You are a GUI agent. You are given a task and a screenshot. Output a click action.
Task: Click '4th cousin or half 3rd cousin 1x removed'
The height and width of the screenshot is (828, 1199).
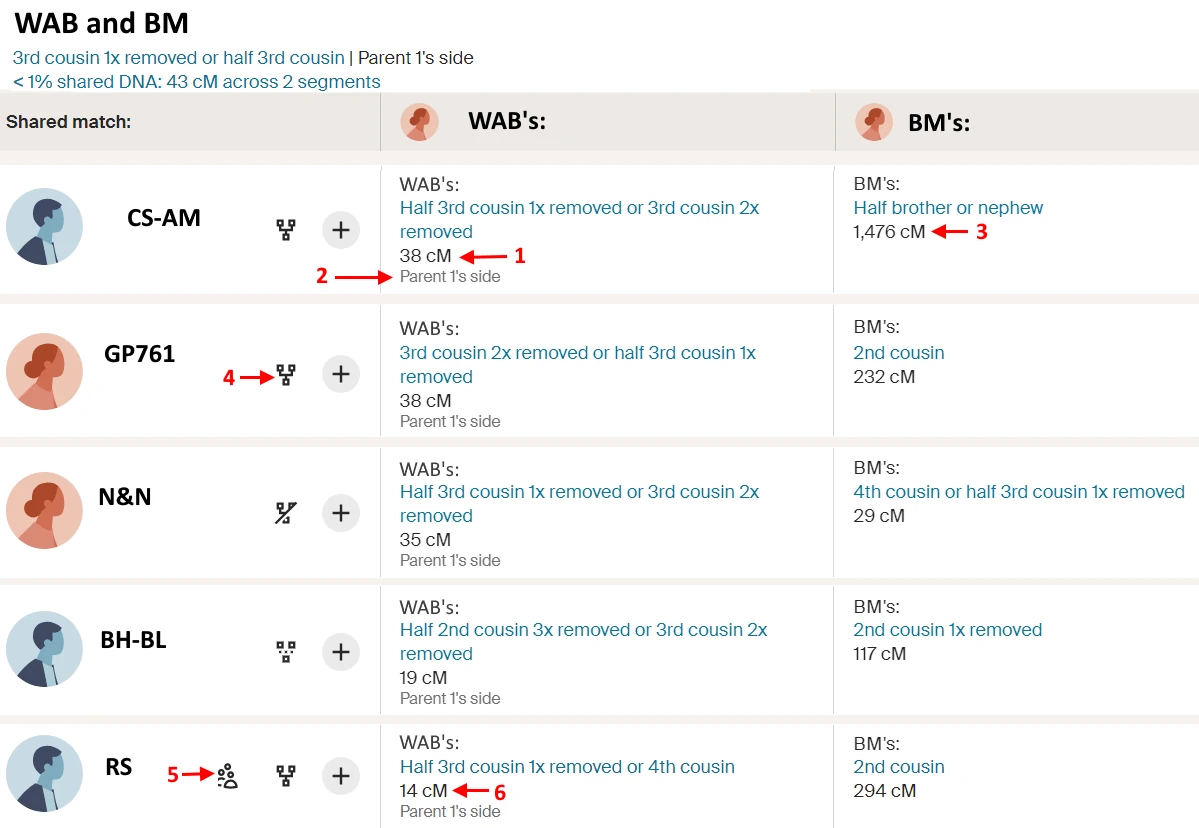1019,492
